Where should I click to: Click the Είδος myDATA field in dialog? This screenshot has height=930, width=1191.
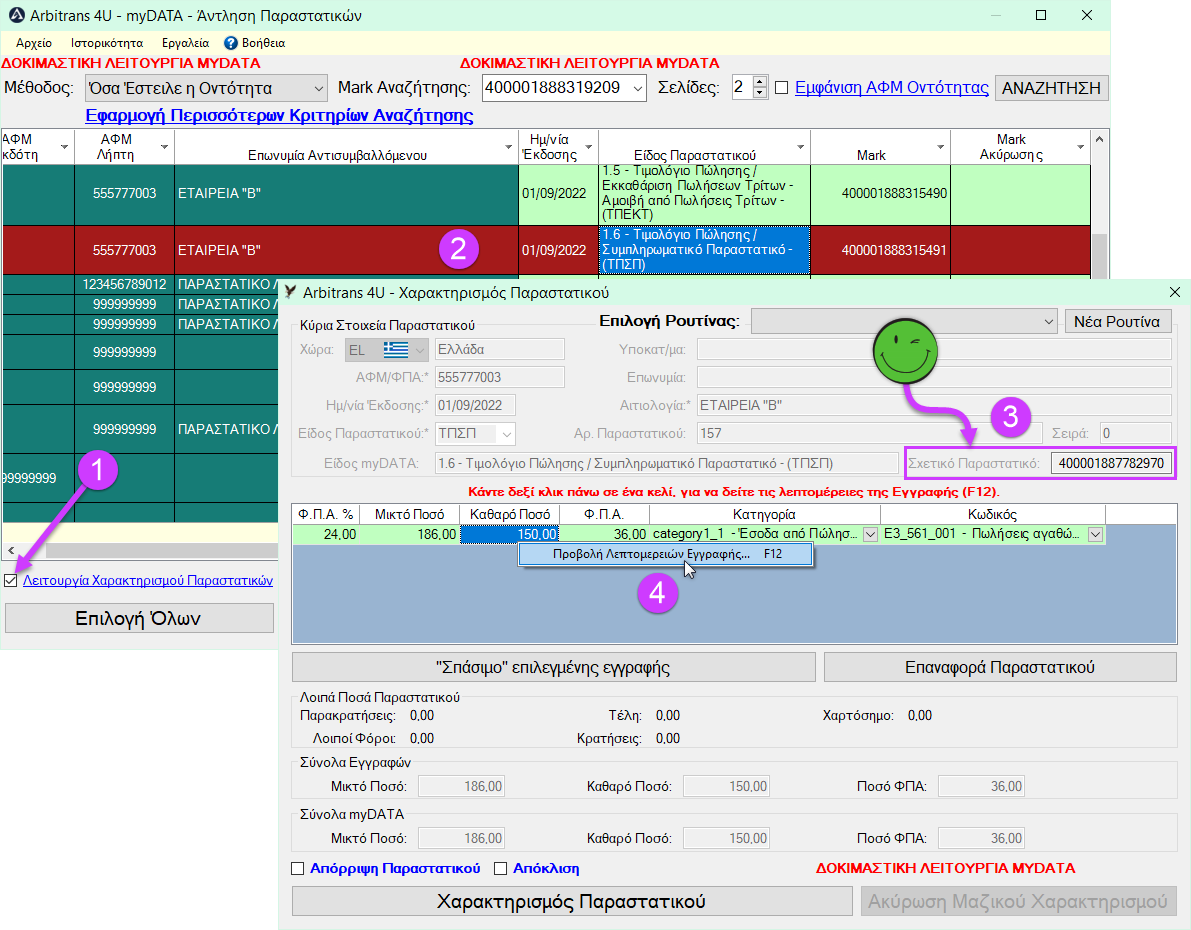(667, 463)
